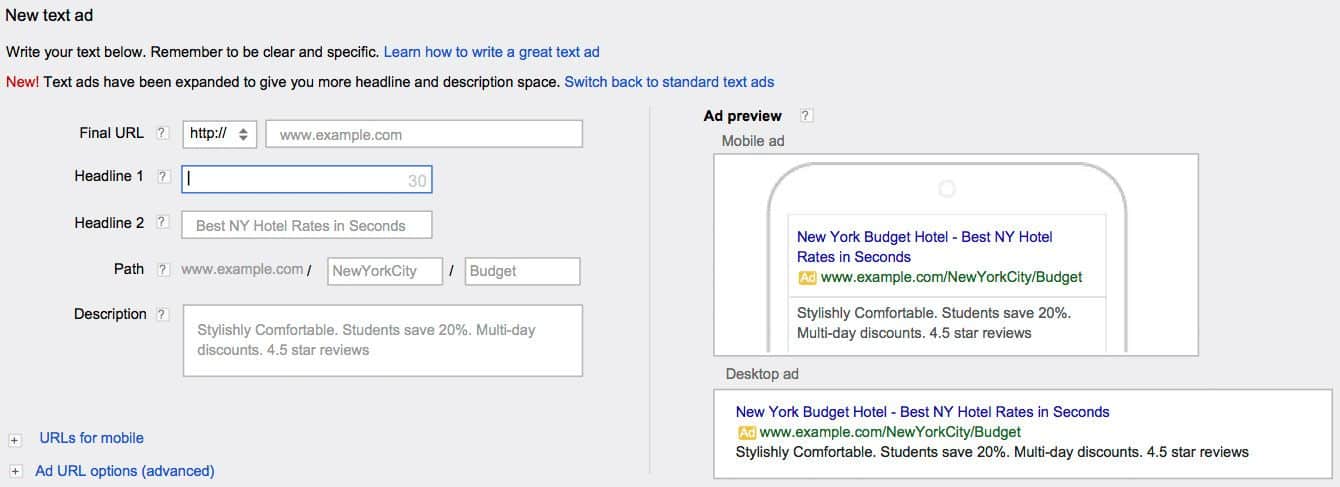1340x487 pixels.
Task: Expand Ad URL options (advanced) section
Action: click(15, 471)
